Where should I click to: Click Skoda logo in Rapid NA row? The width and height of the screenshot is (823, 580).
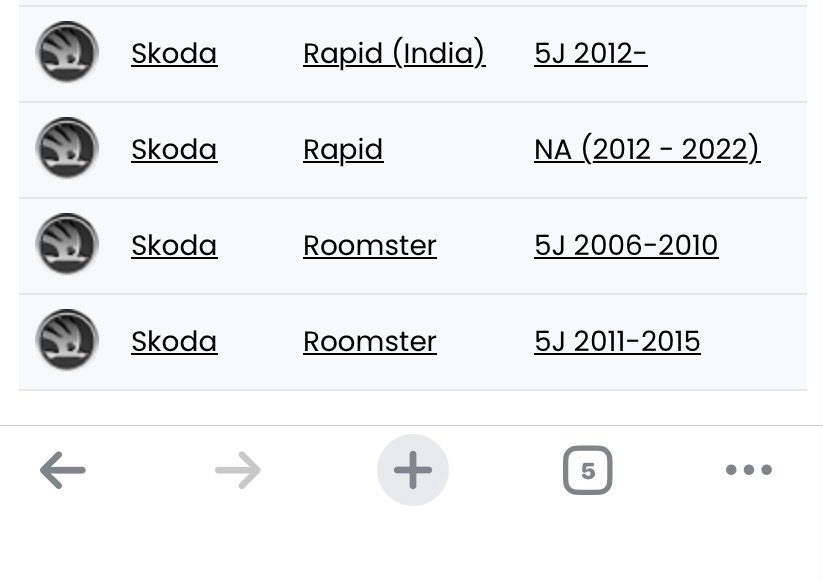[67, 148]
